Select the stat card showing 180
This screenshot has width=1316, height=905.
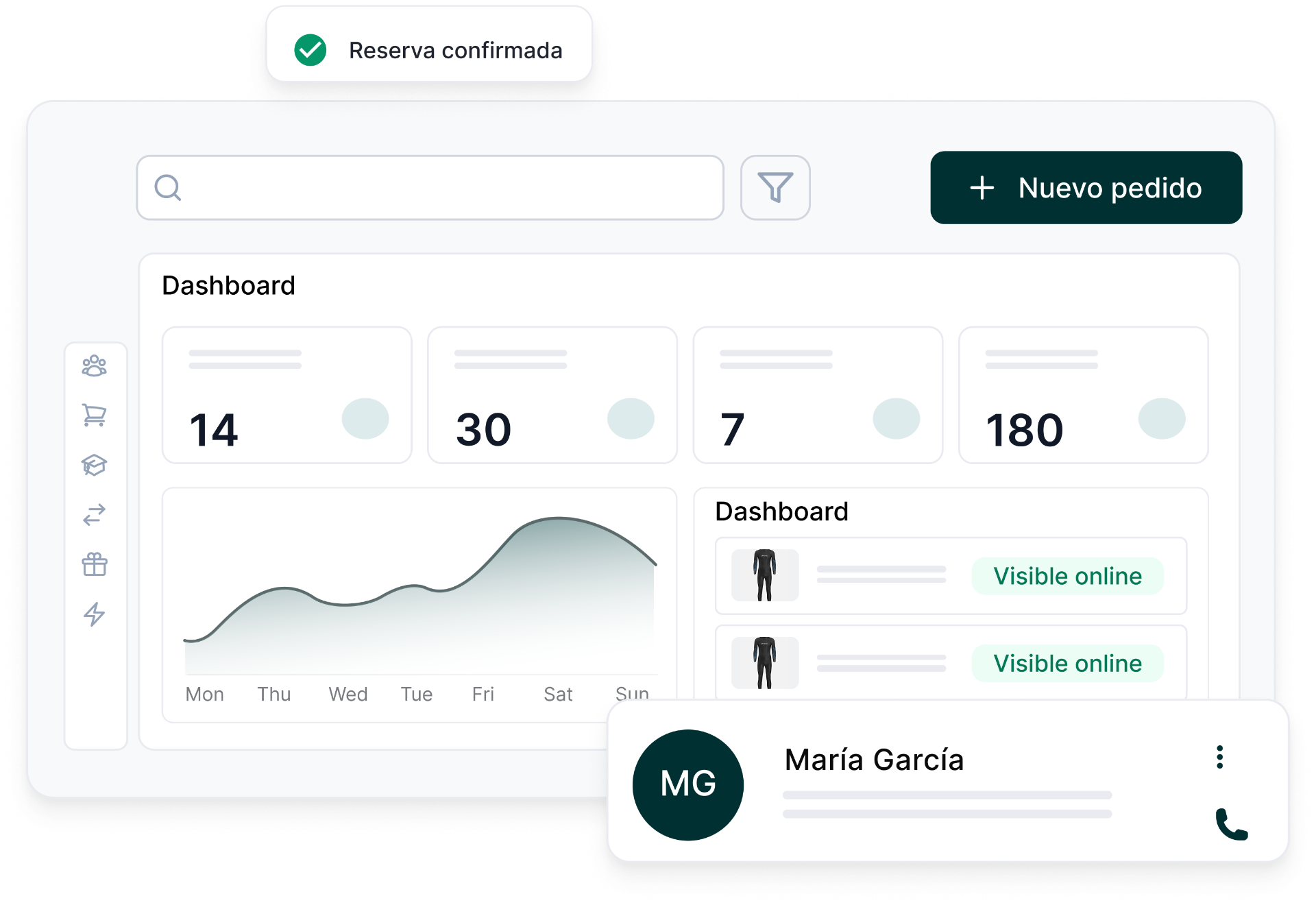coord(1083,395)
